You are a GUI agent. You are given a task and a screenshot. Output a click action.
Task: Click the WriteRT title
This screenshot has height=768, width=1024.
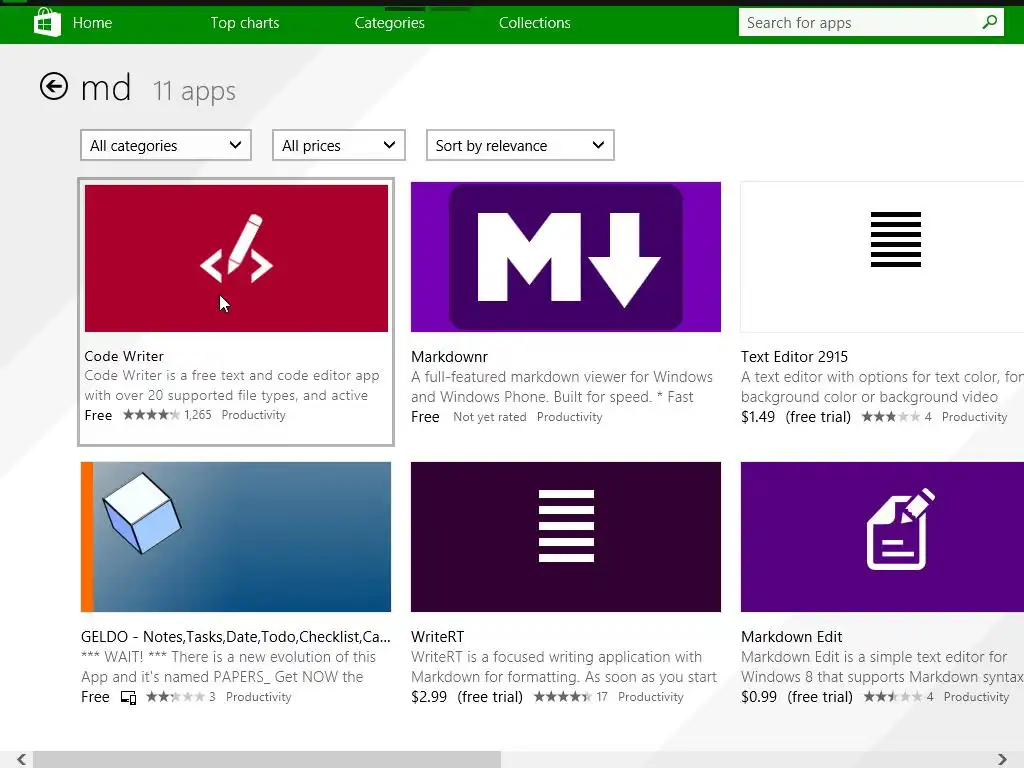tap(438, 637)
